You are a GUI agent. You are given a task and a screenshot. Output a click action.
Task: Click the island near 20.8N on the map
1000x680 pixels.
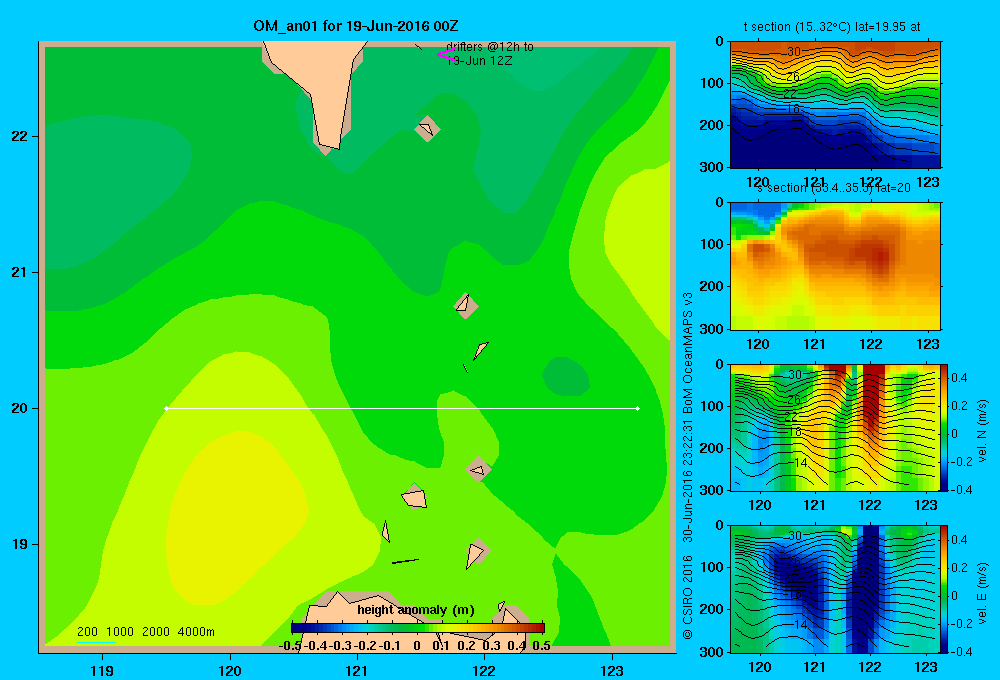[466, 306]
